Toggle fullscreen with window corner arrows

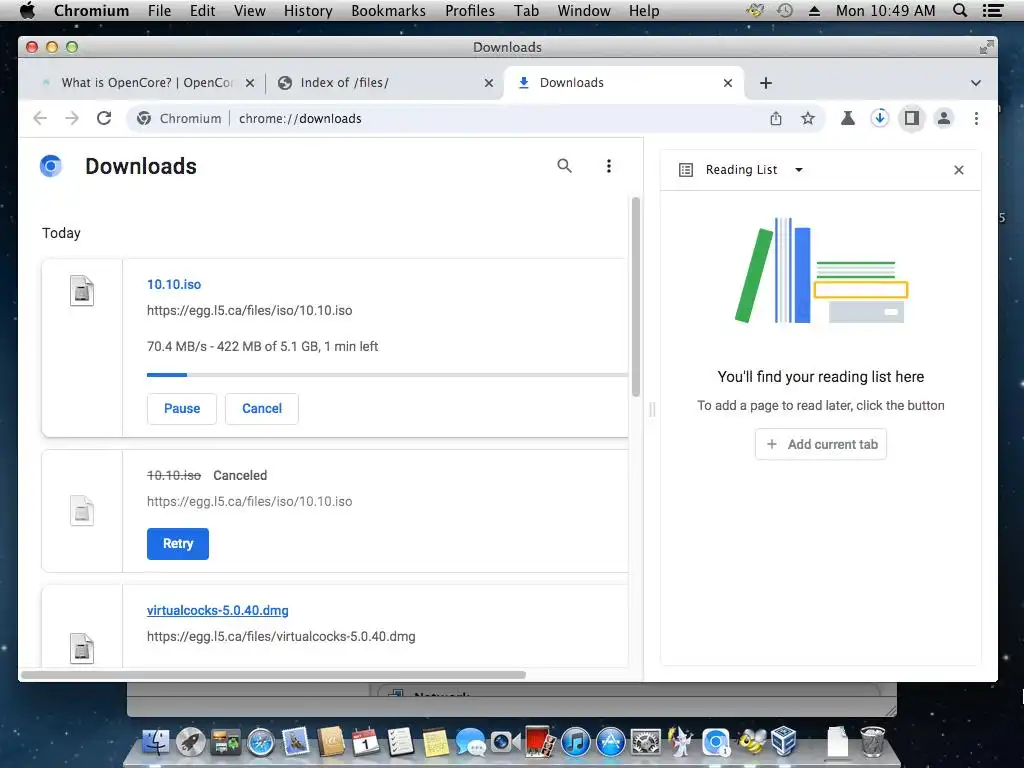click(987, 47)
